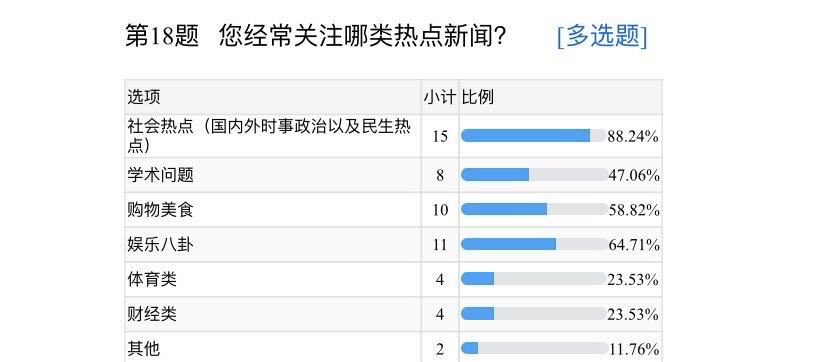Image resolution: width=826 pixels, height=362 pixels.
Task: Click the count 15 cell
Action: click(x=440, y=136)
